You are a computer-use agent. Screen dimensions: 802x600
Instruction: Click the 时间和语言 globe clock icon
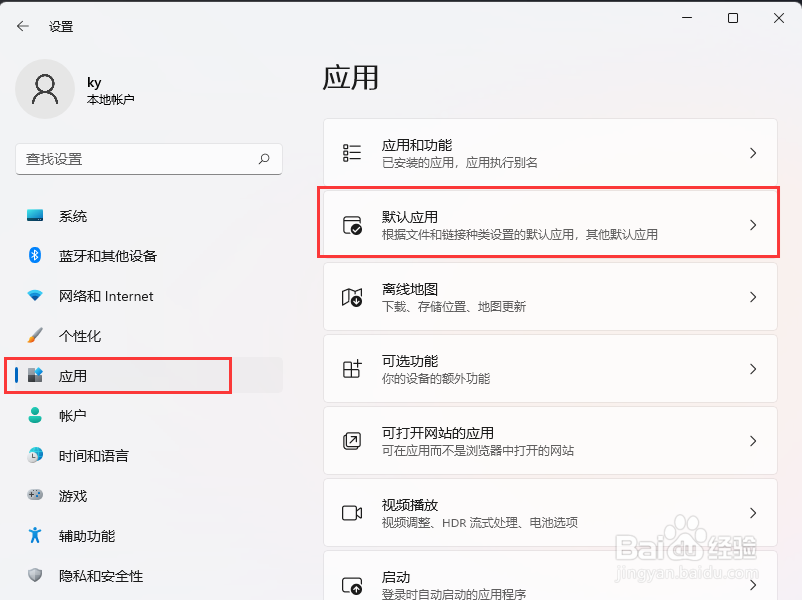35,455
